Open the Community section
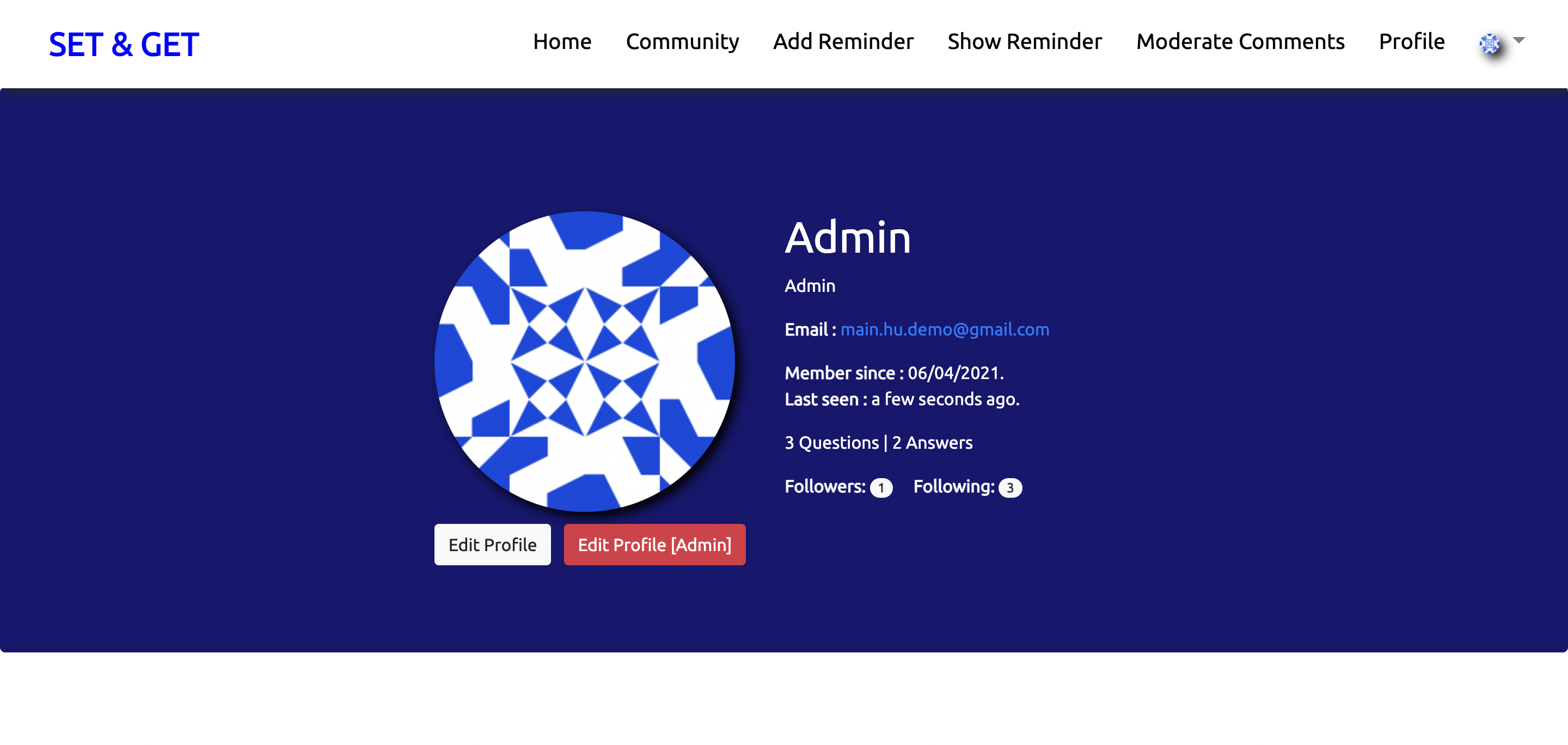 click(x=682, y=41)
